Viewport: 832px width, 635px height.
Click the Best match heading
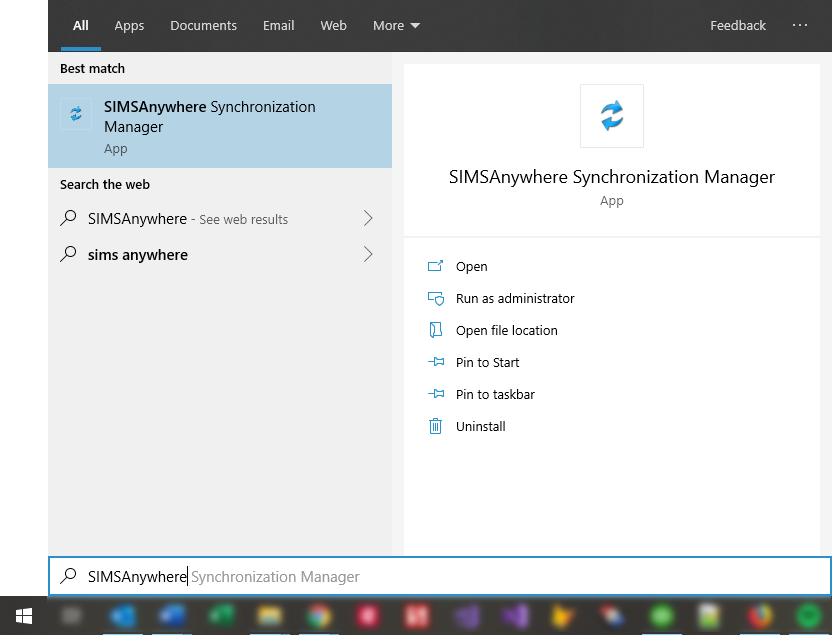pos(92,68)
